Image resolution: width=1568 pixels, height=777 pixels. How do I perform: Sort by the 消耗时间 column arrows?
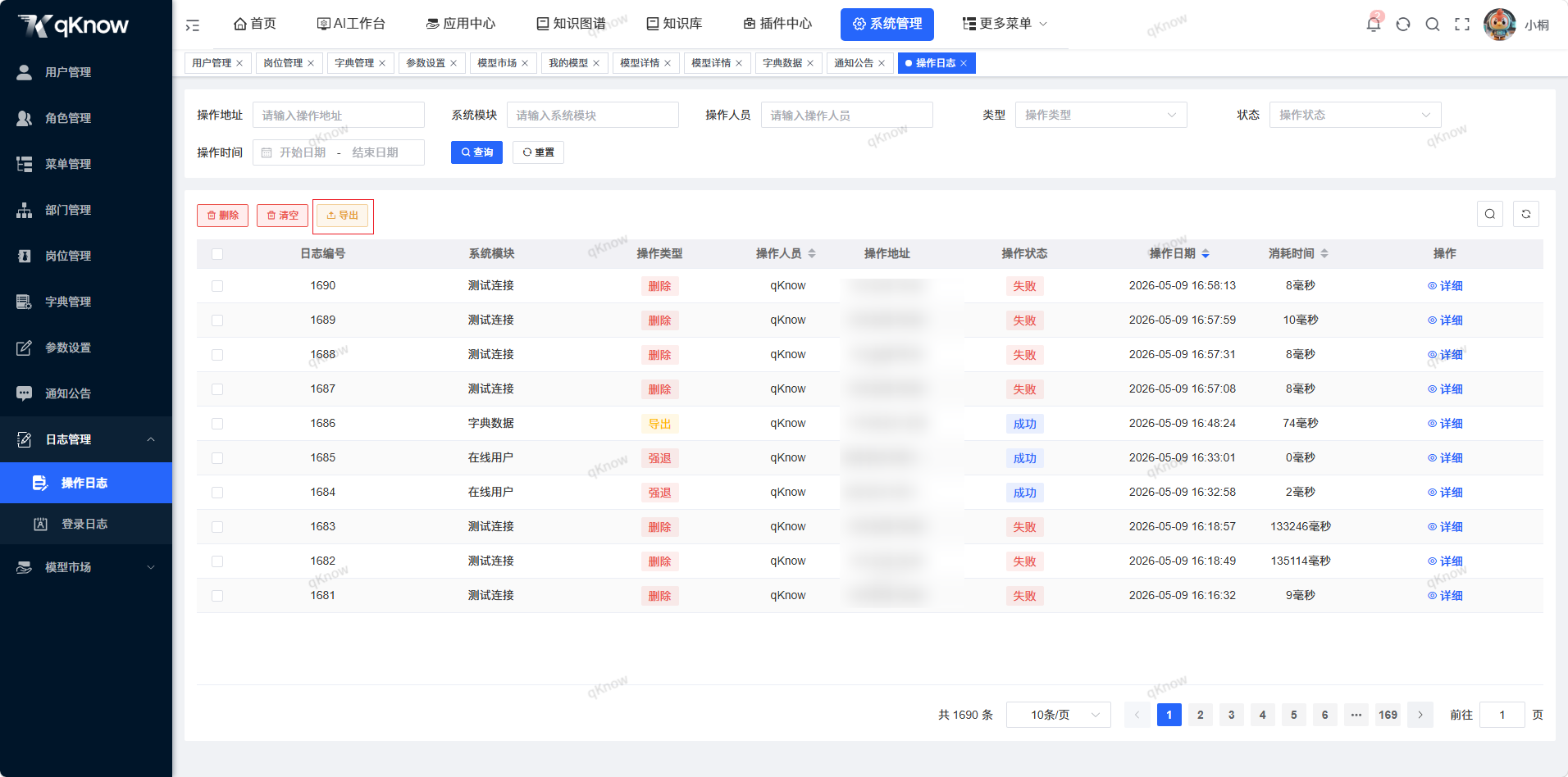click(1324, 254)
